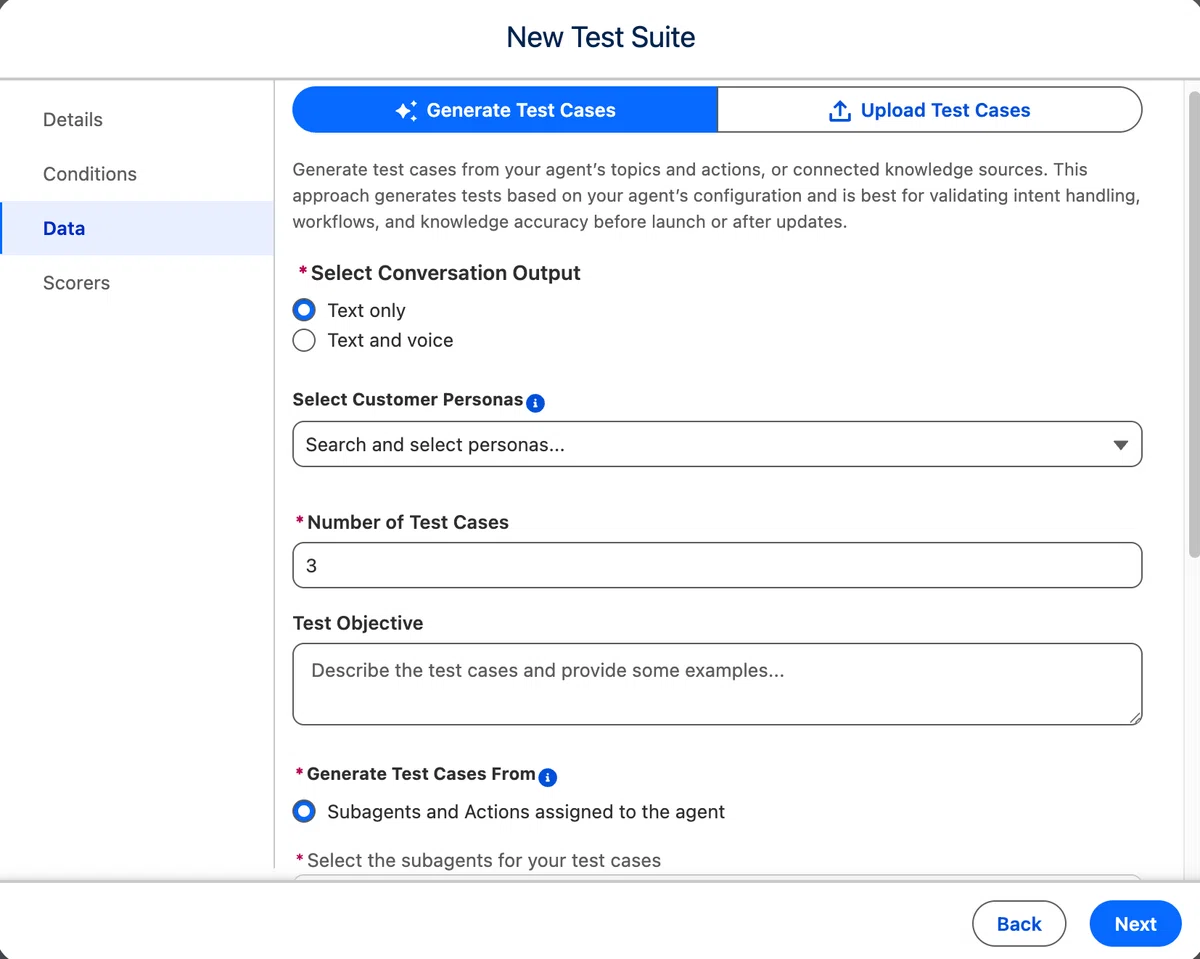Image resolution: width=1200 pixels, height=959 pixels.
Task: Click into the Test Objective text area
Action: [717, 684]
